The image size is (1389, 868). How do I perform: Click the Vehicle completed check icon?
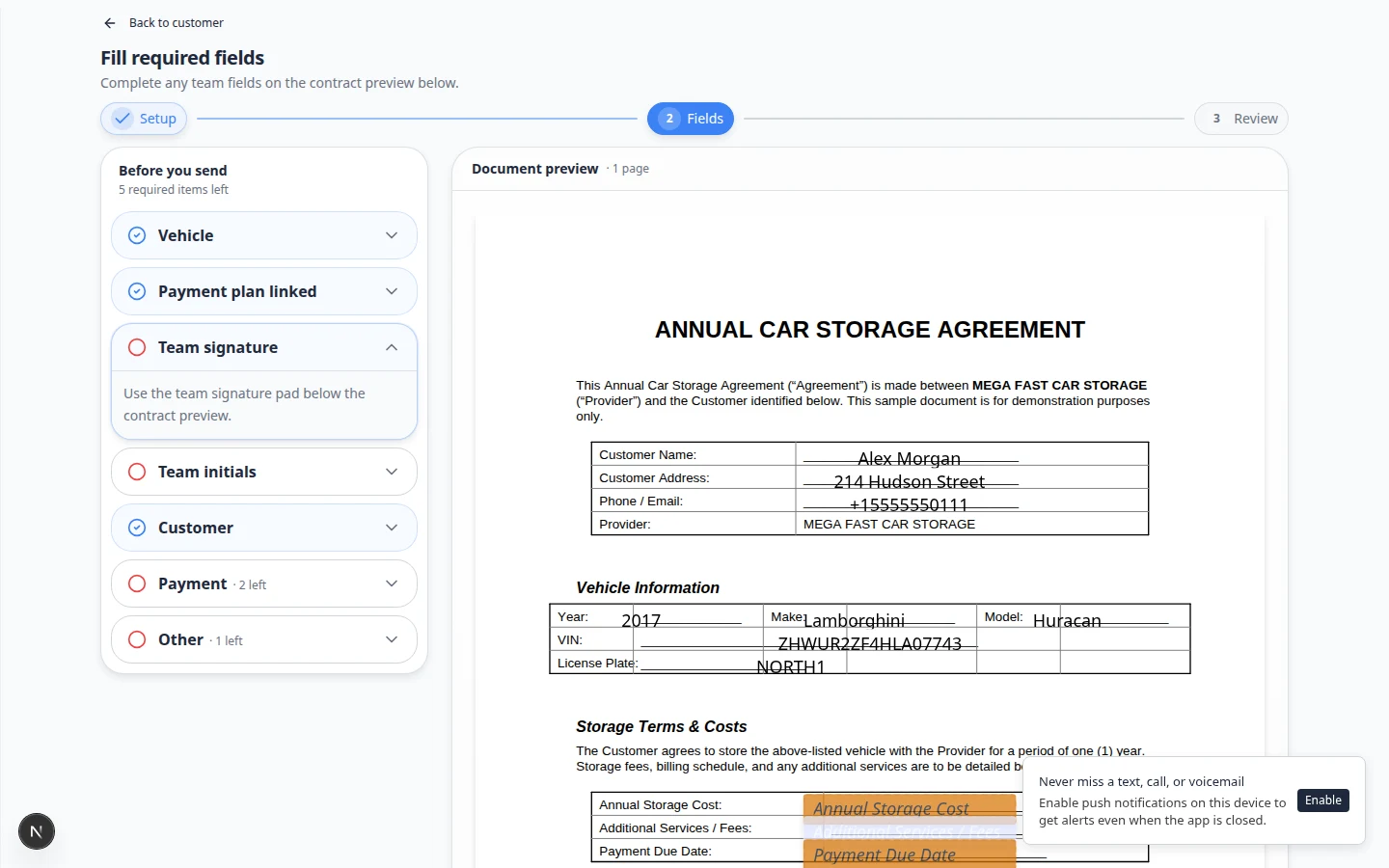click(137, 235)
